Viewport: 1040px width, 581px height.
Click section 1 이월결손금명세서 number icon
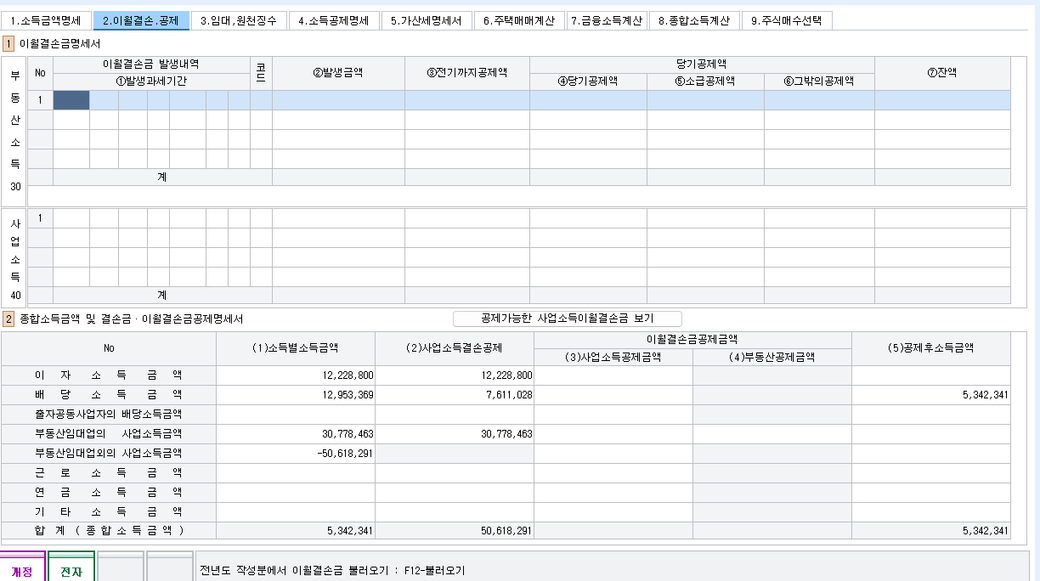click(9, 44)
